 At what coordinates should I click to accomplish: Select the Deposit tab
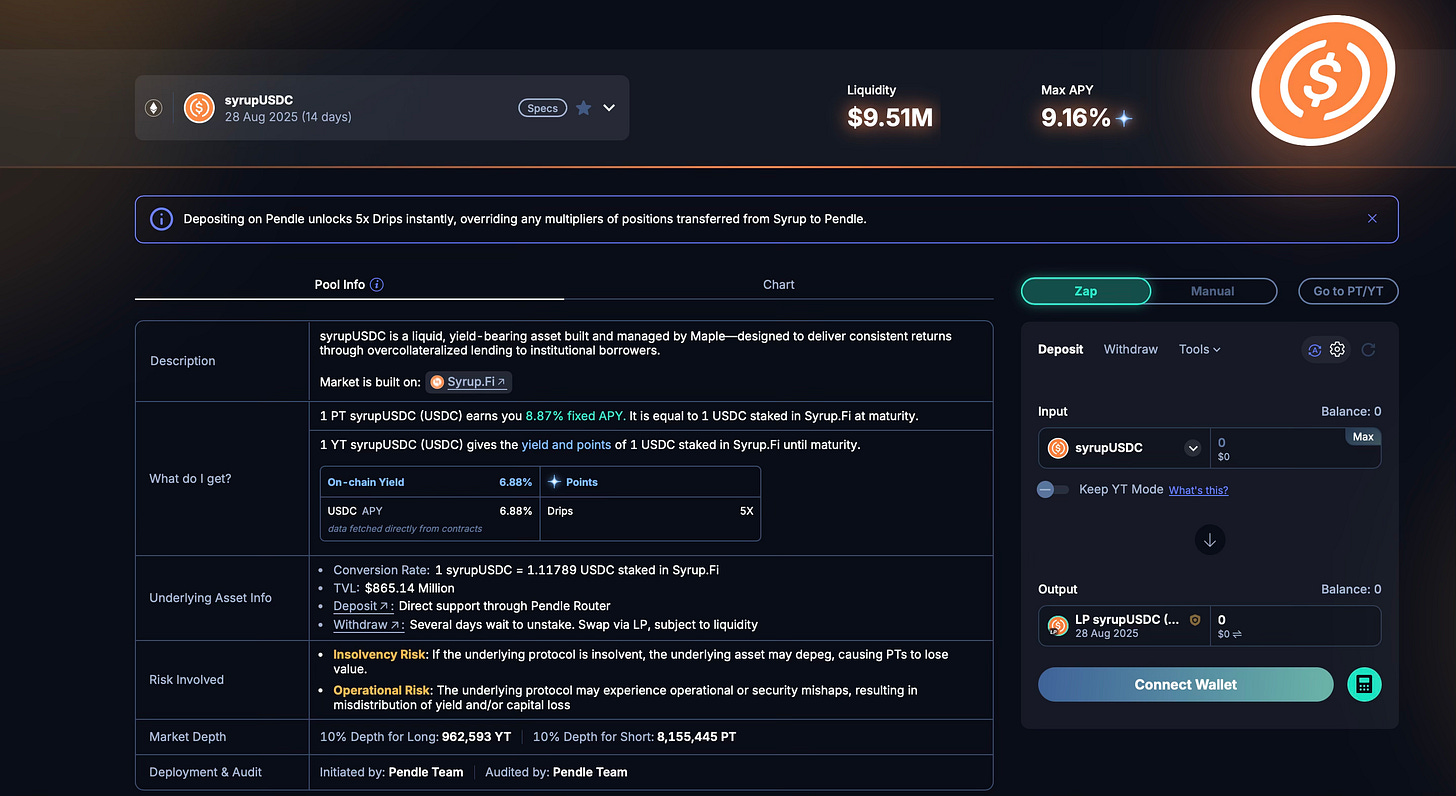(1061, 349)
